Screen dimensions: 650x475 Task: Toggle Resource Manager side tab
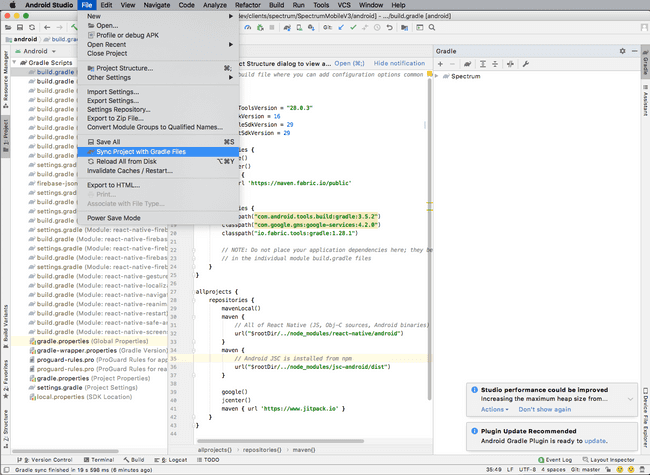[x=5, y=80]
